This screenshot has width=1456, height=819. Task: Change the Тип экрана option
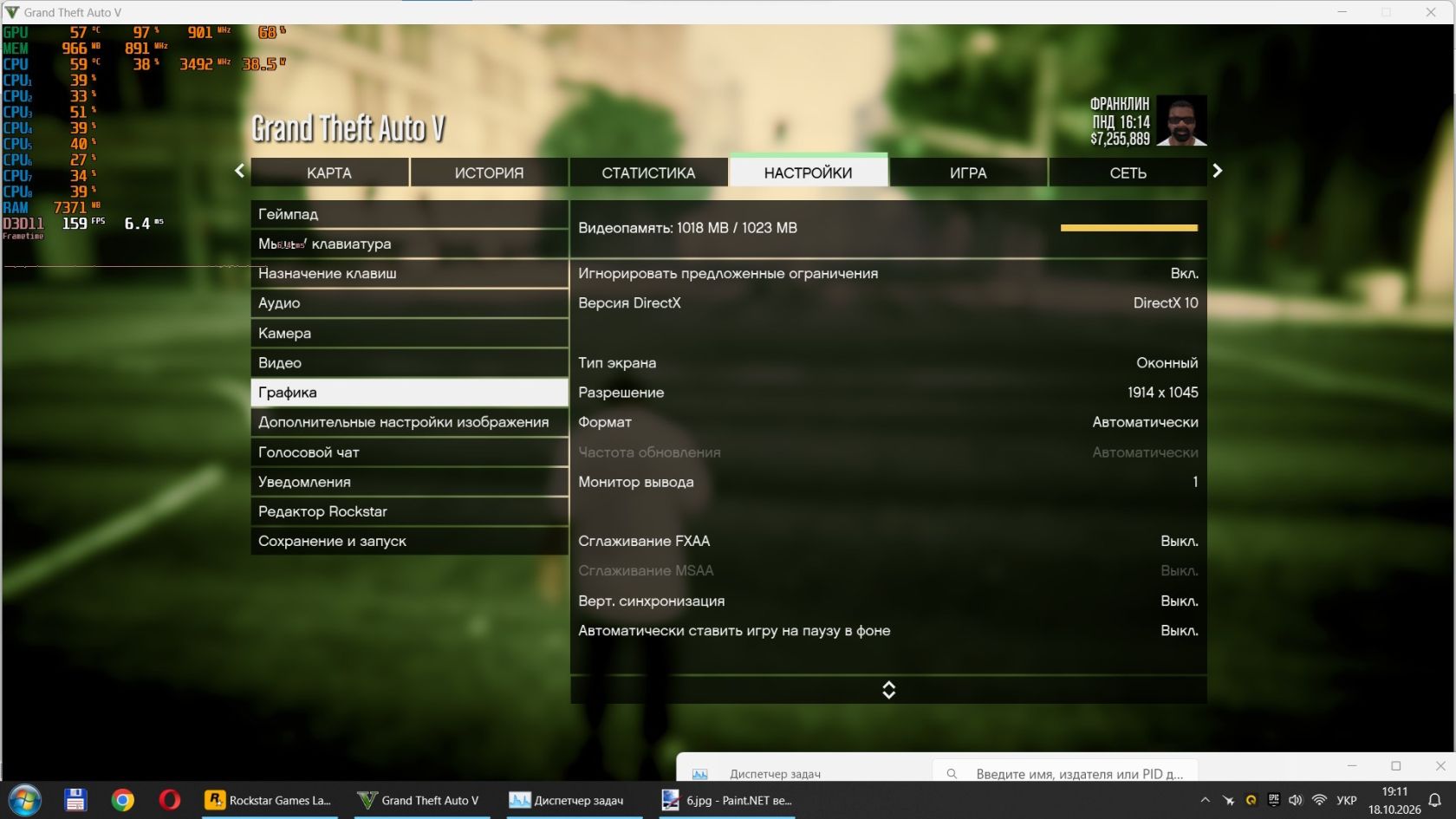tap(888, 362)
